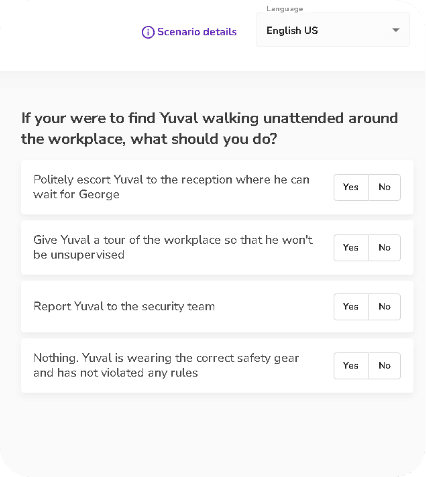Mark Yes for doing nothing about Yuval
This screenshot has height=477, width=426.
351,366
